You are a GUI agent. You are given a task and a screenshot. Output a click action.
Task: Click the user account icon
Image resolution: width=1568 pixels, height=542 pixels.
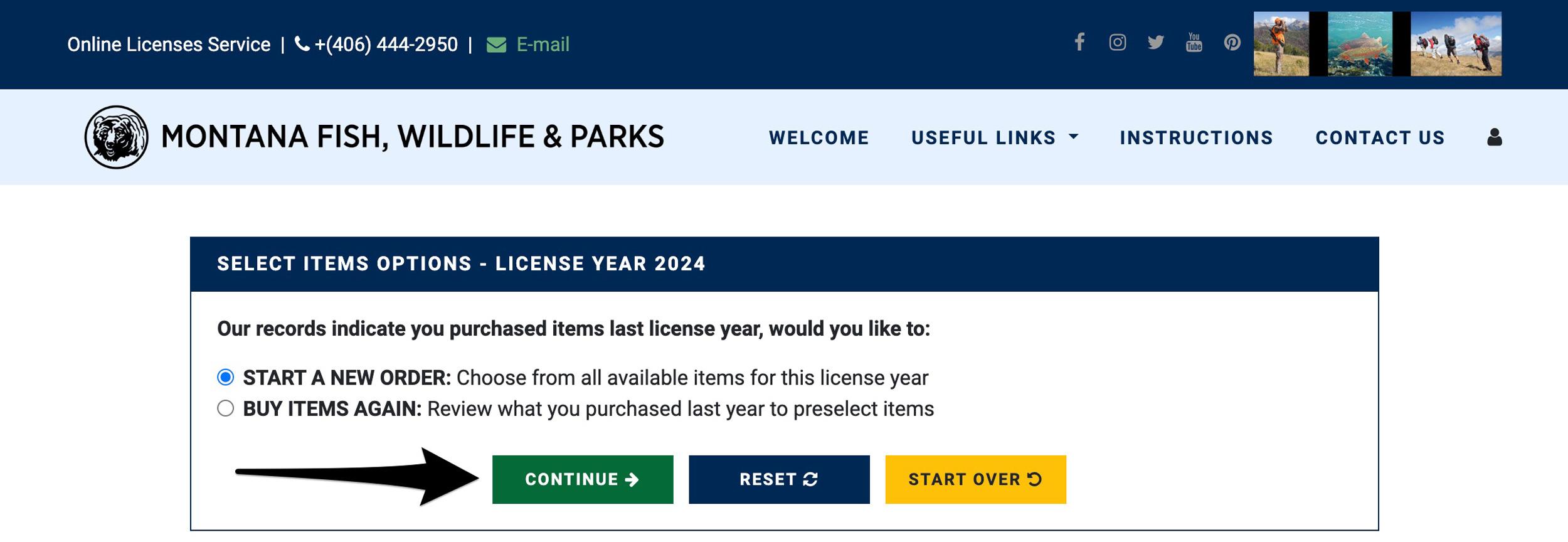pyautogui.click(x=1494, y=137)
